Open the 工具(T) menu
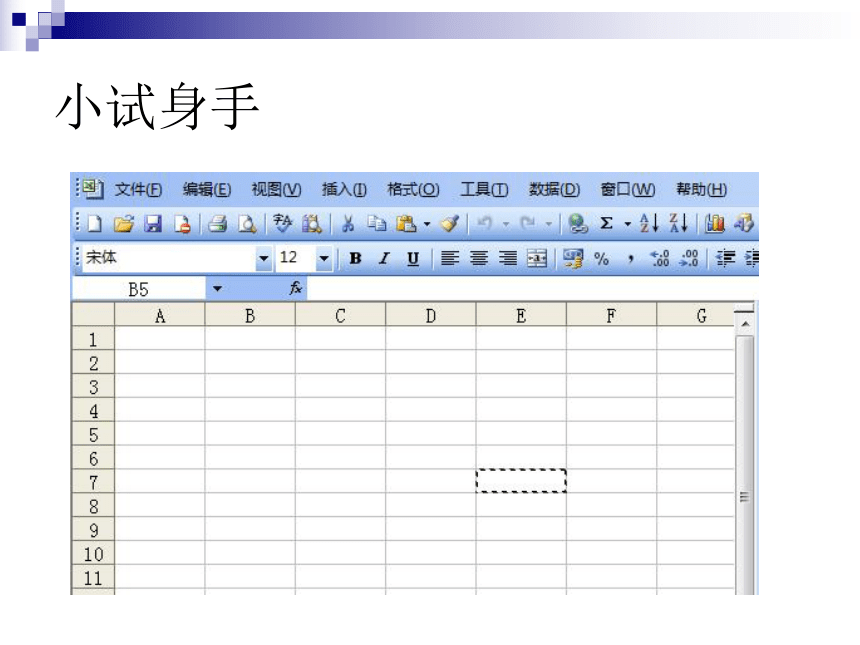This screenshot has height=645, width=860. click(x=484, y=190)
